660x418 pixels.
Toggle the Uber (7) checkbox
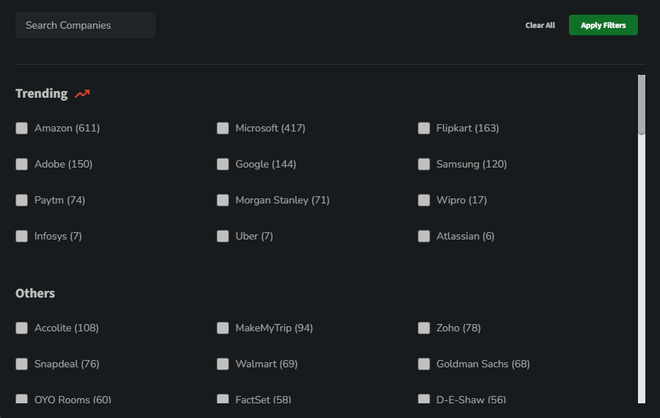[223, 236]
